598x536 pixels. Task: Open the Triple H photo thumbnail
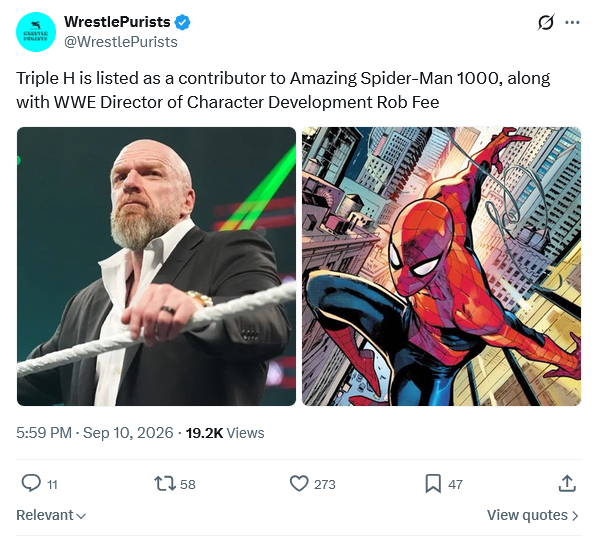tap(156, 266)
